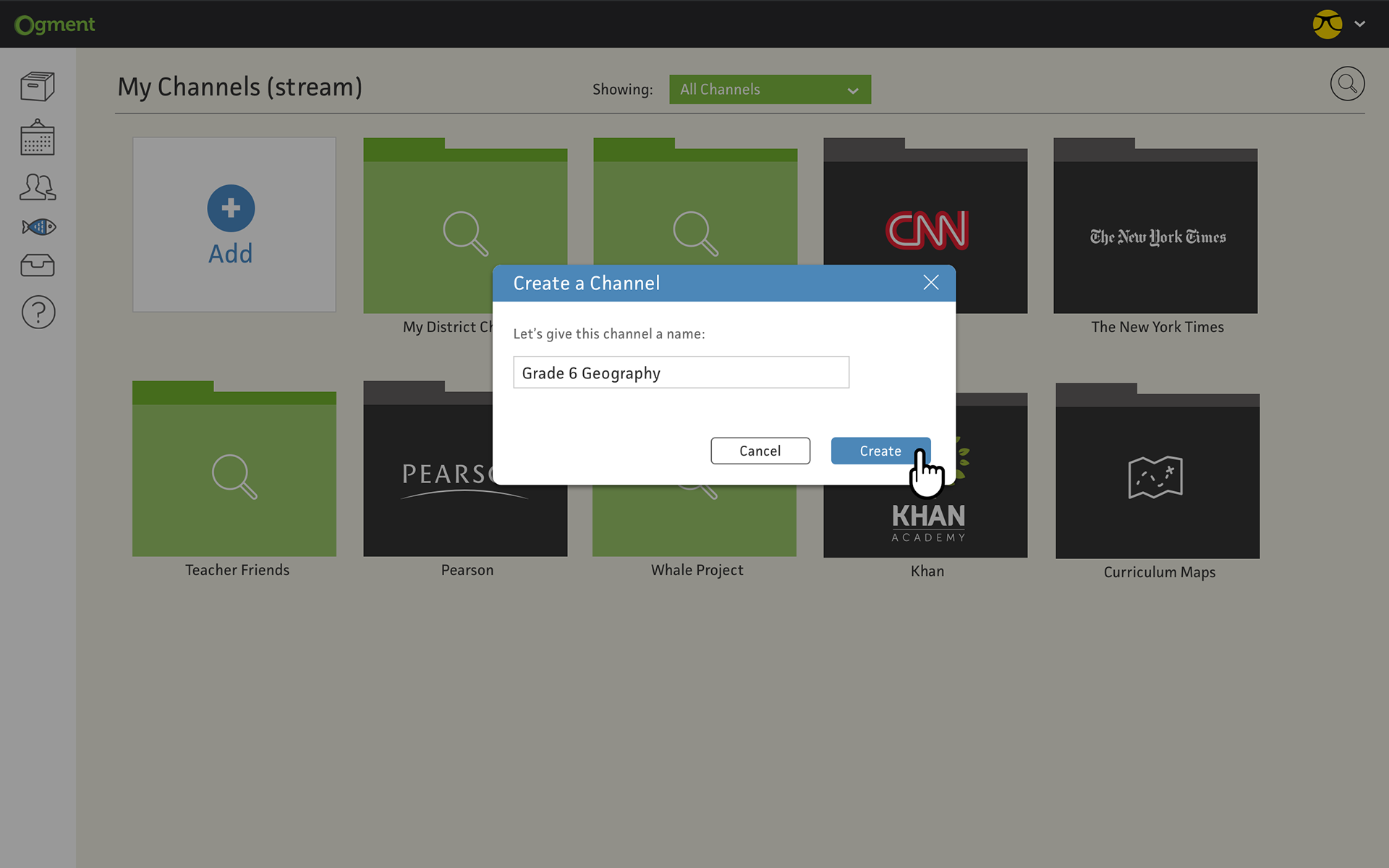This screenshot has height=868, width=1389.
Task: Open the file box sidebar icon
Action: click(38, 86)
